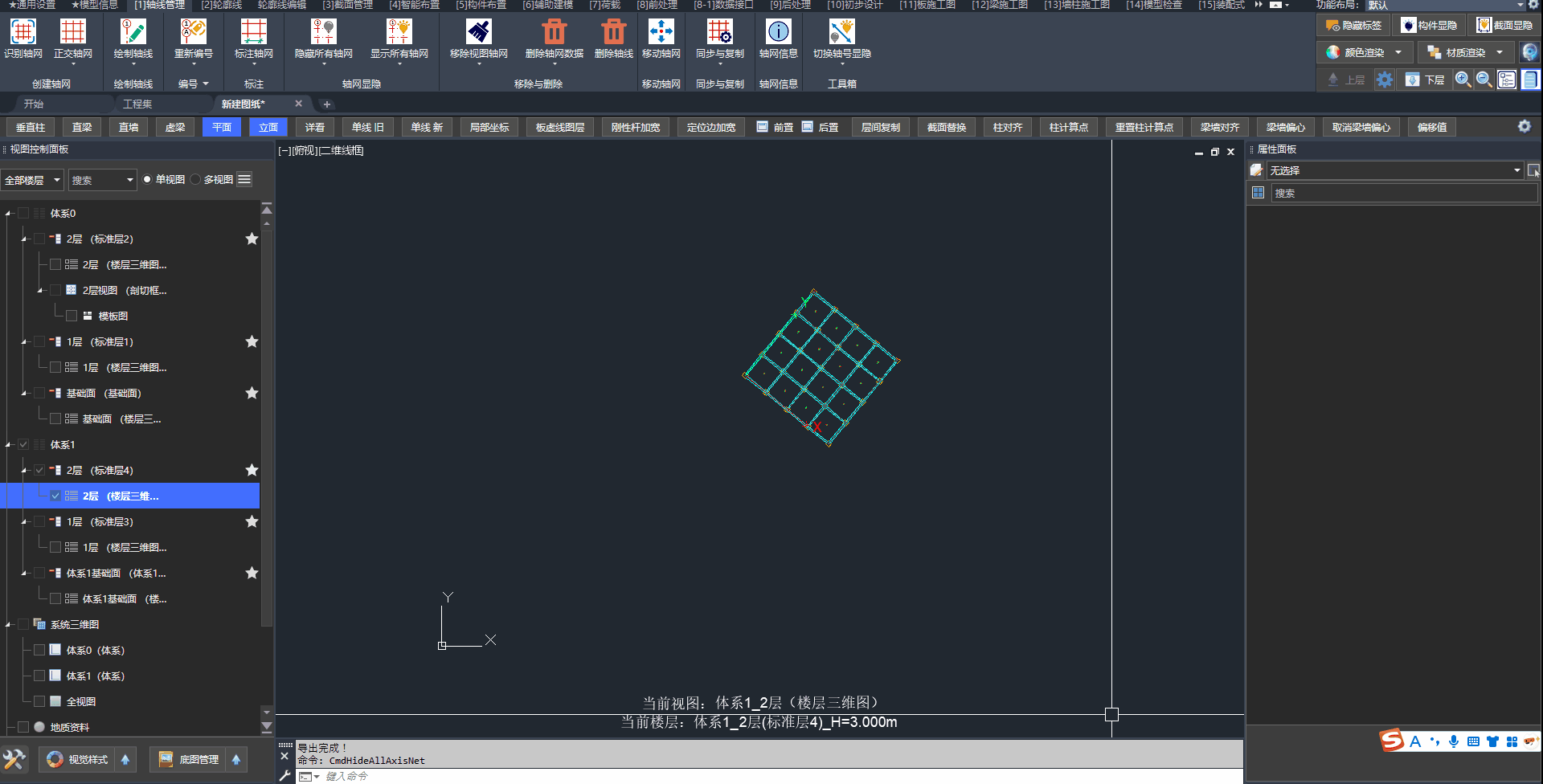Screen dimensions: 1543x784
Task: Click the 层间复制 button
Action: point(880,128)
